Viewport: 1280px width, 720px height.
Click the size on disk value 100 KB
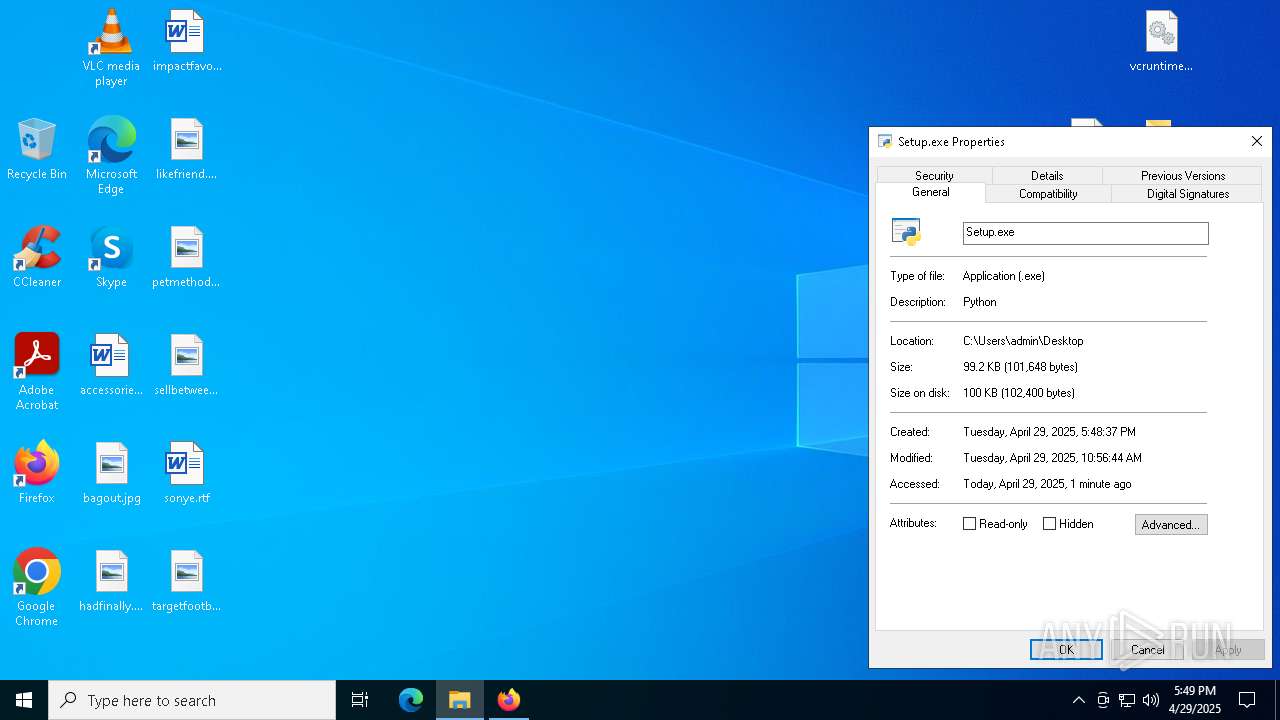pyautogui.click(x=1019, y=393)
